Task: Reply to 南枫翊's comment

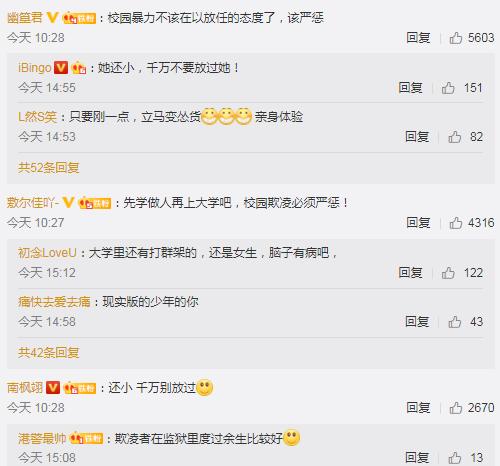Action: [418, 408]
